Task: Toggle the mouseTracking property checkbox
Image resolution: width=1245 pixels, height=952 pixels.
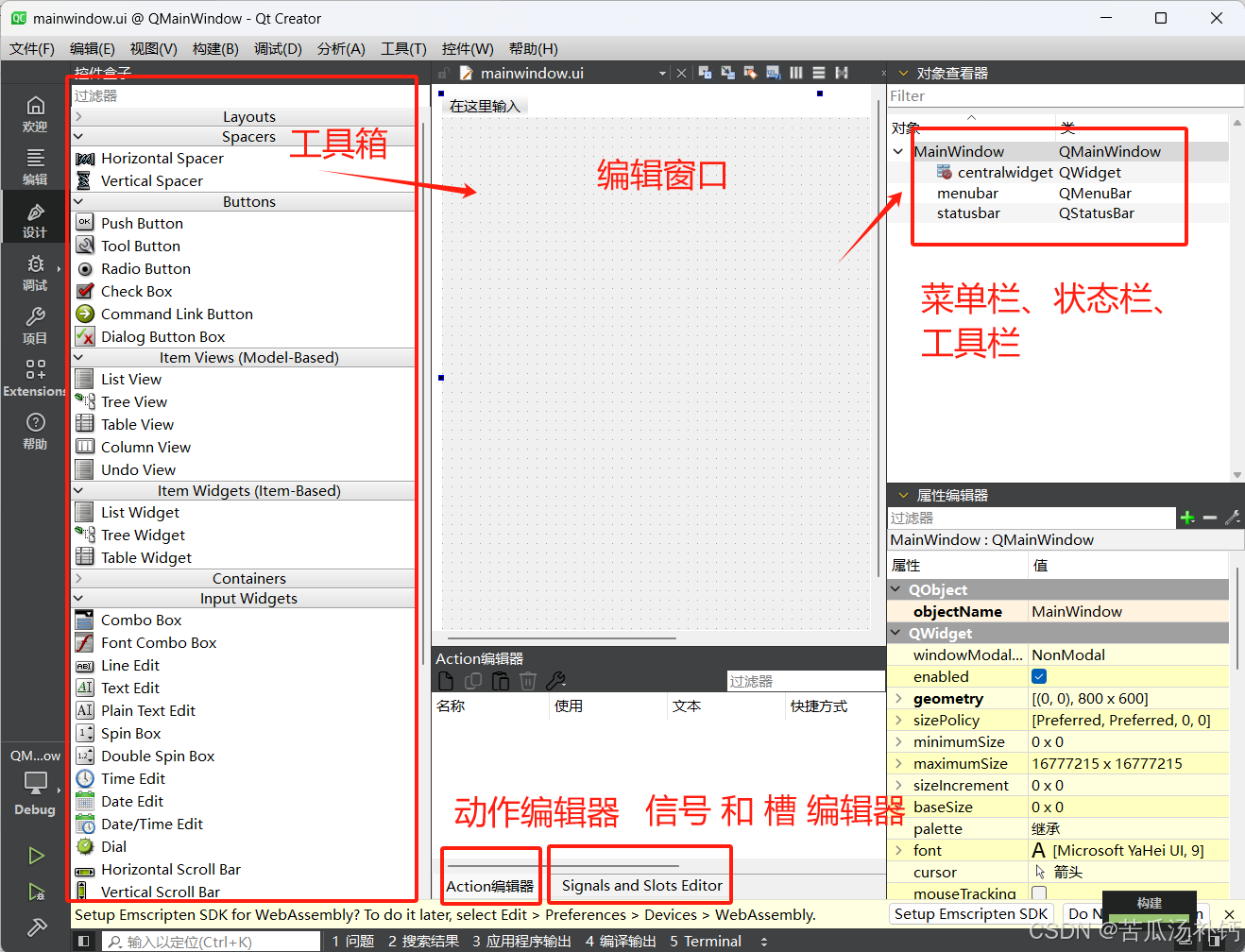Action: point(1039,893)
